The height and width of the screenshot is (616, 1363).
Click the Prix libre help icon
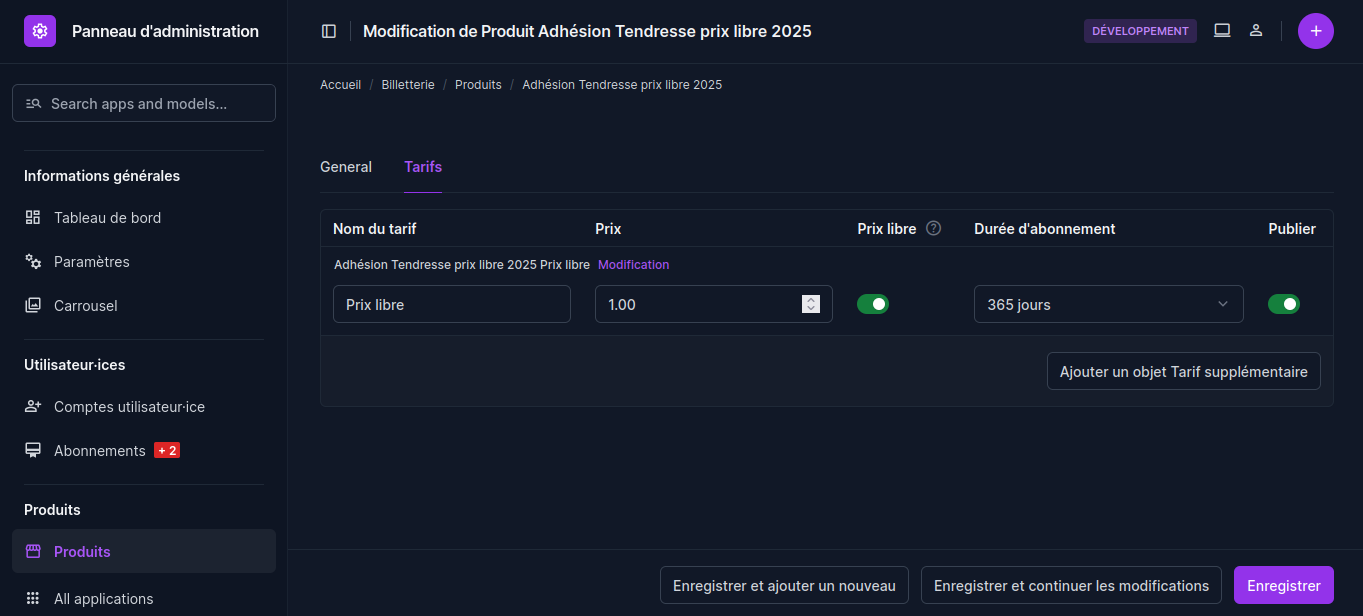[x=933, y=228]
